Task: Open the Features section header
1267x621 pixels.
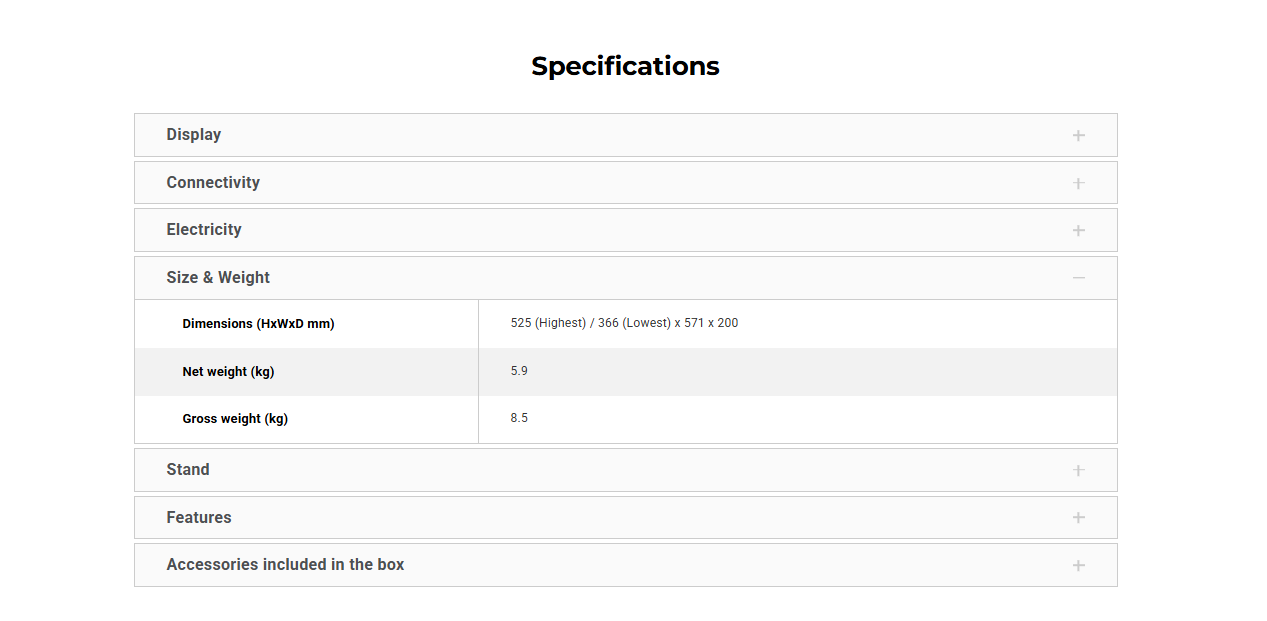Action: click(199, 518)
